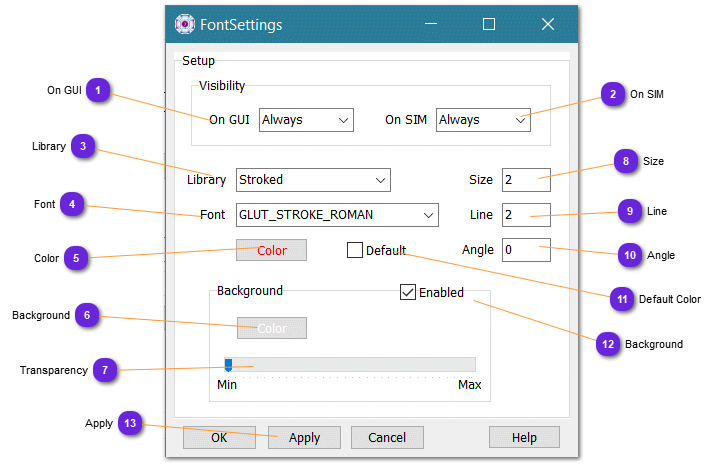
Task: Click the FontSettings app icon in title bar
Action: coord(184,25)
